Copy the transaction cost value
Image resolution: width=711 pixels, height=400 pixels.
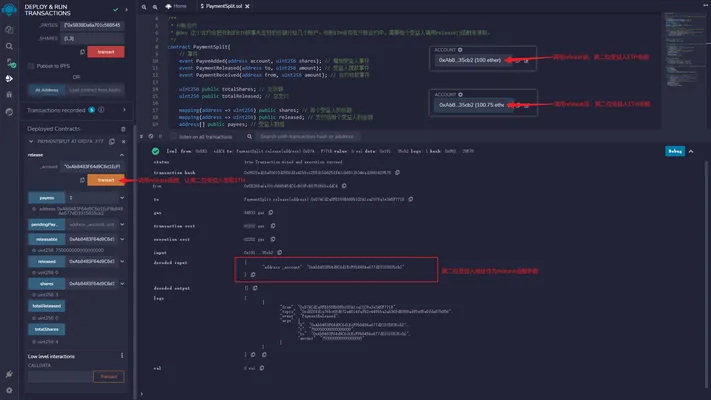tap(273, 226)
